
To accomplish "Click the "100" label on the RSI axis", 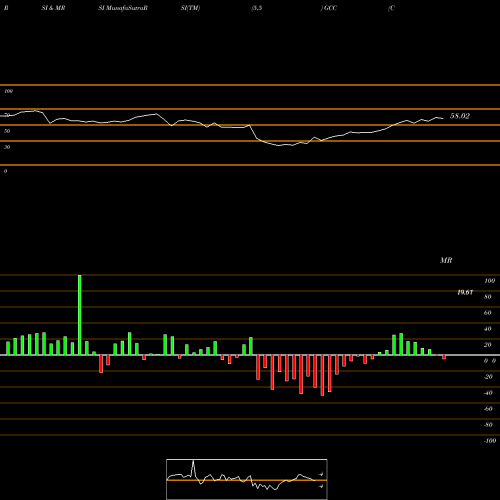I will pos(8,91).
